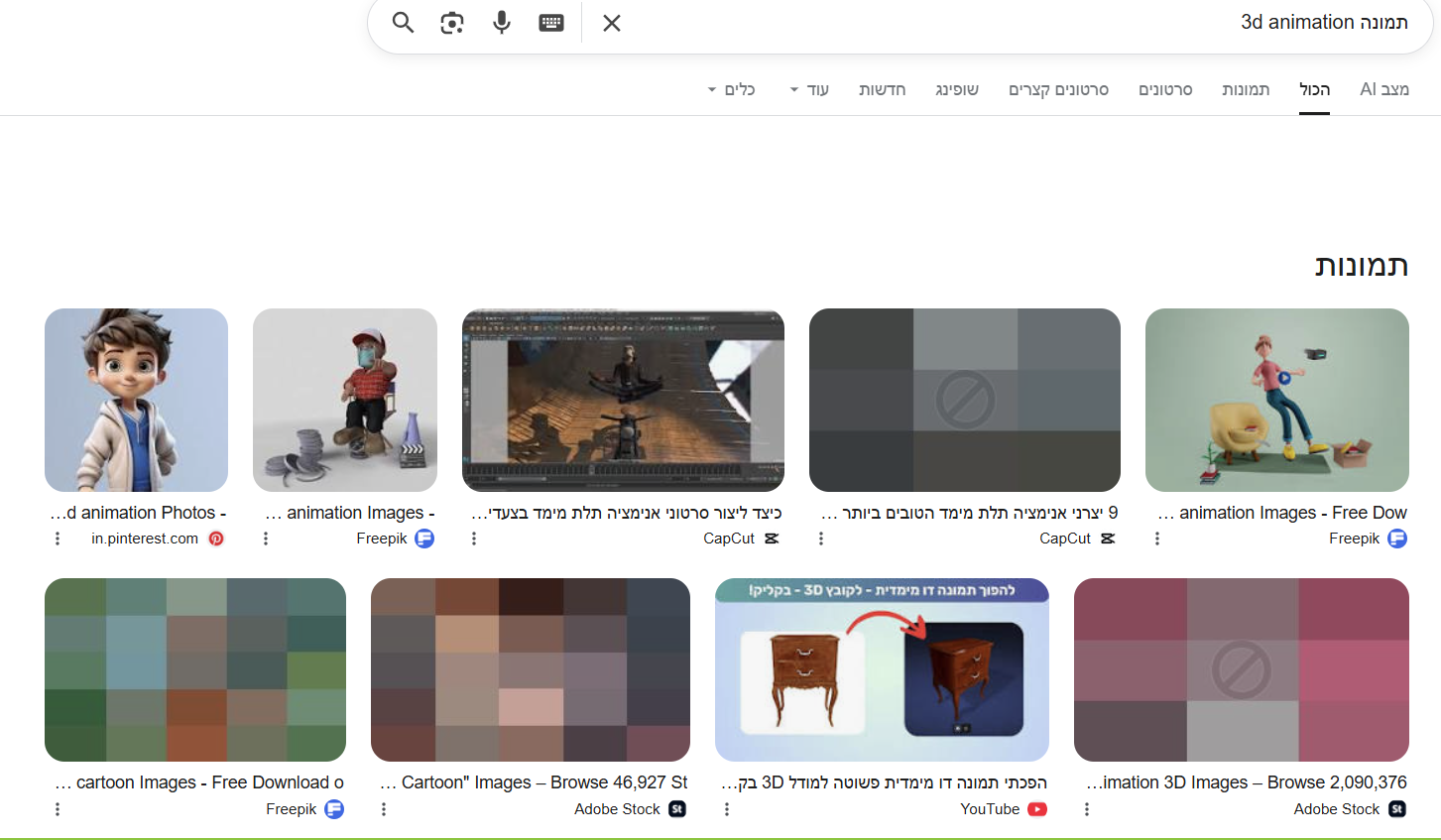The image size is (1441, 840).
Task: Open the "animation Images - Free Dow" title
Action: (1282, 513)
